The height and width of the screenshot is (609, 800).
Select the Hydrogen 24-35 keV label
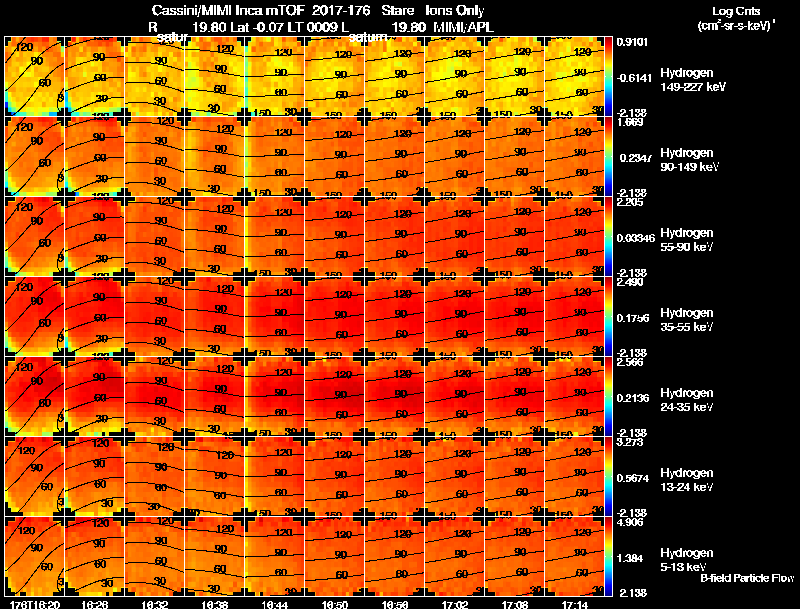pos(687,400)
